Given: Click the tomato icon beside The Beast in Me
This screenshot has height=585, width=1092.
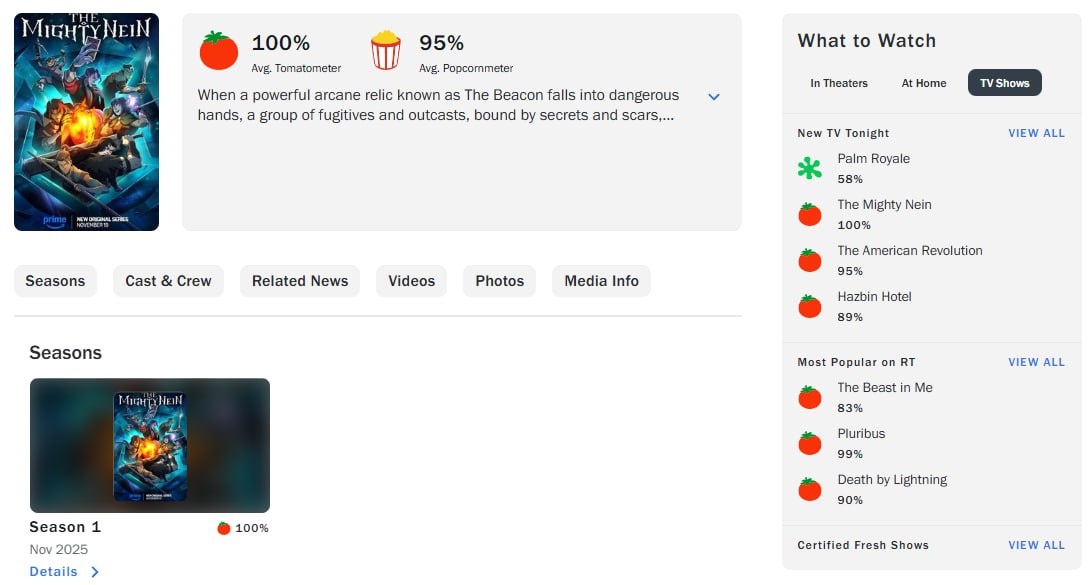Looking at the screenshot, I should [809, 398].
